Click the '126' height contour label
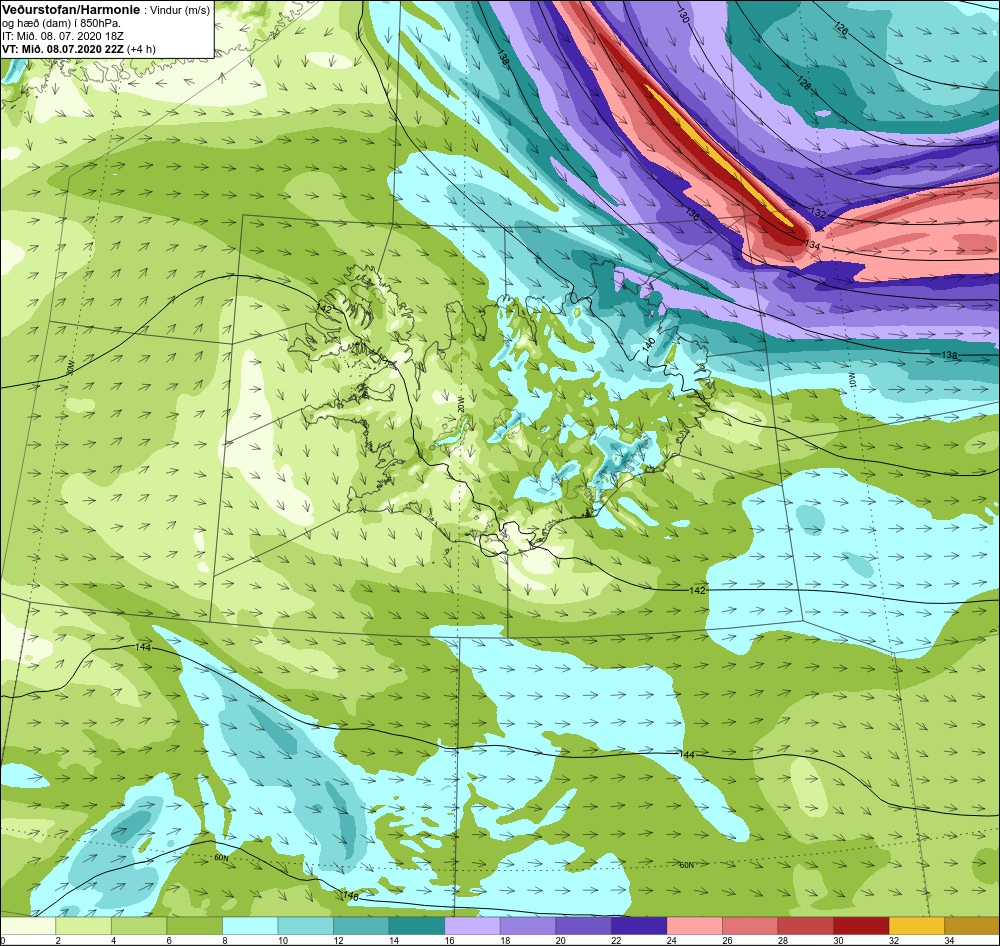Image resolution: width=1000 pixels, height=946 pixels. (x=841, y=29)
